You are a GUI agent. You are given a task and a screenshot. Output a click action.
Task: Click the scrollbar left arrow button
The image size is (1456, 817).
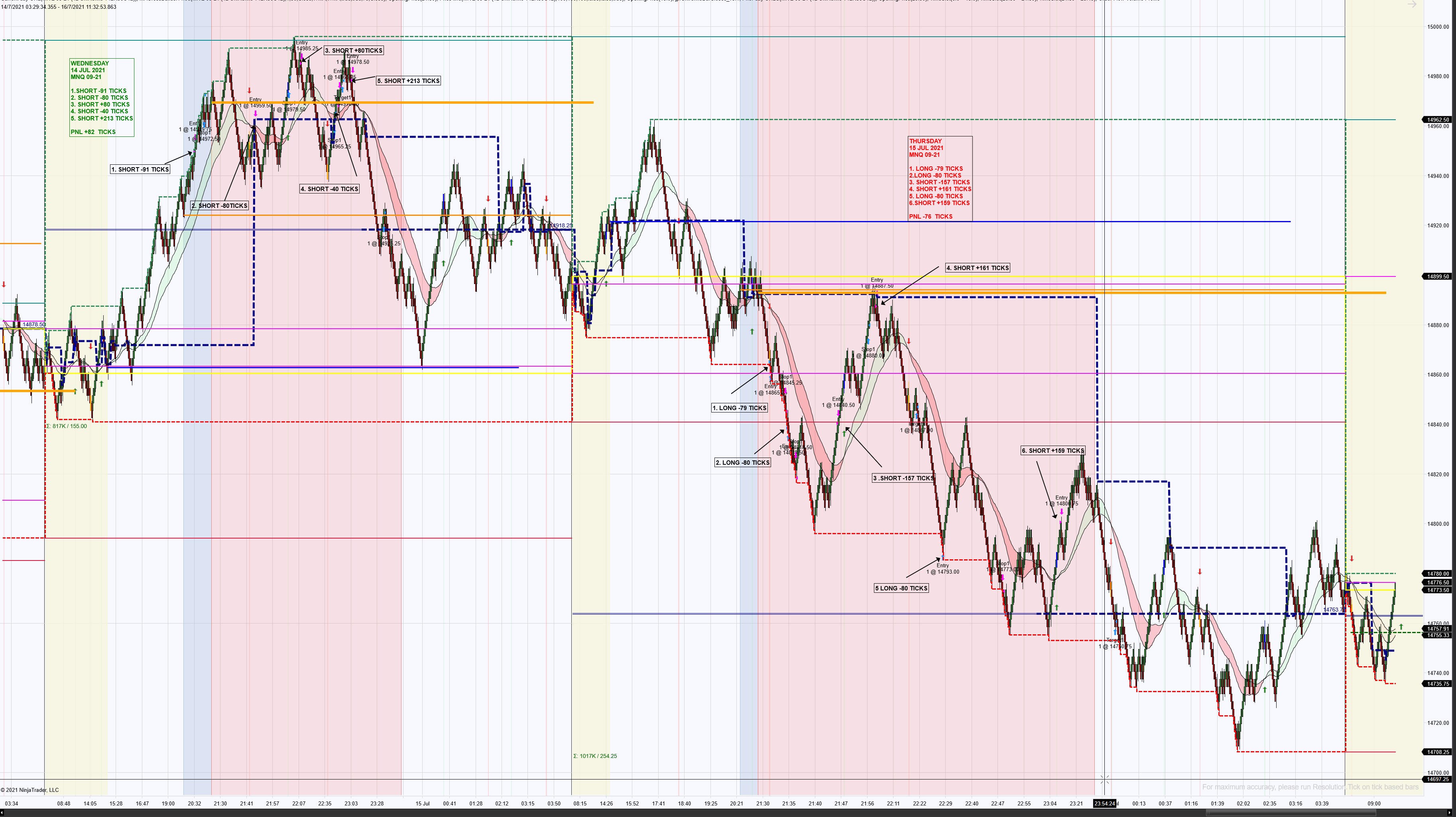click(x=2, y=813)
